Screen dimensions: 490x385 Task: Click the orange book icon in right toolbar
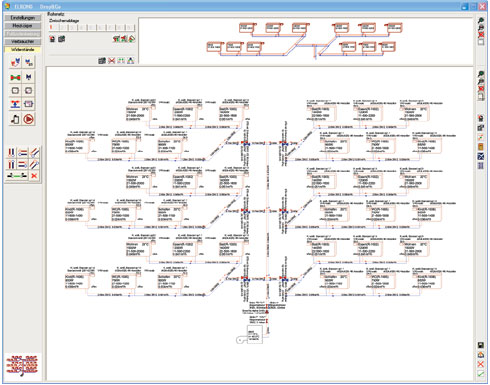(x=481, y=146)
